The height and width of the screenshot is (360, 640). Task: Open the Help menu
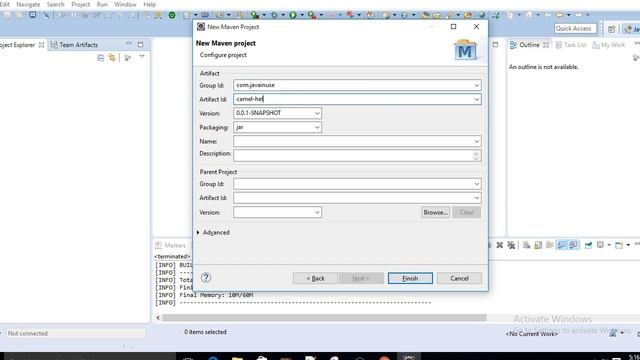point(149,4)
